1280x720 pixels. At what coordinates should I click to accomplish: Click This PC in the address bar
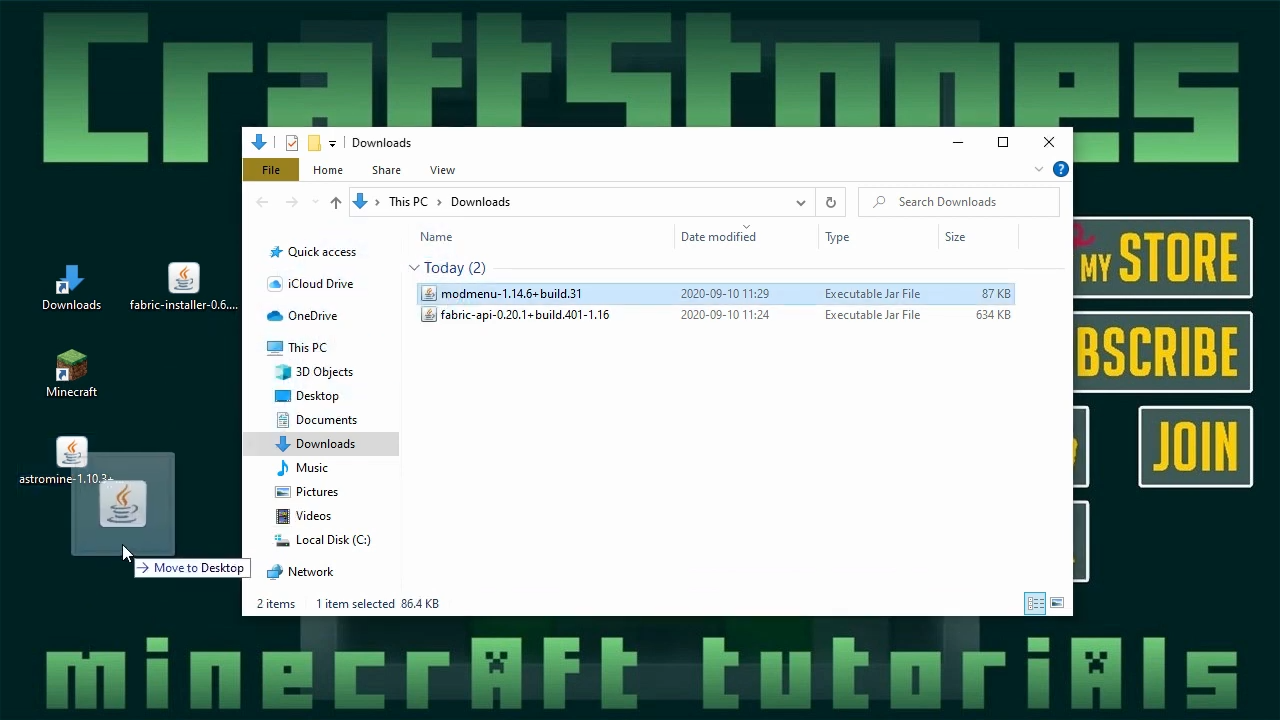point(408,202)
